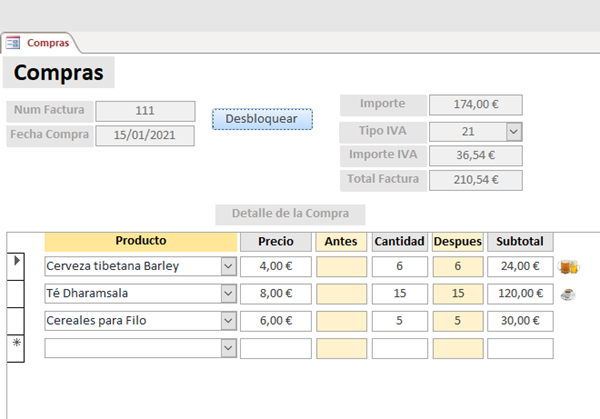Select the new record row selector asterisk

pos(16,345)
